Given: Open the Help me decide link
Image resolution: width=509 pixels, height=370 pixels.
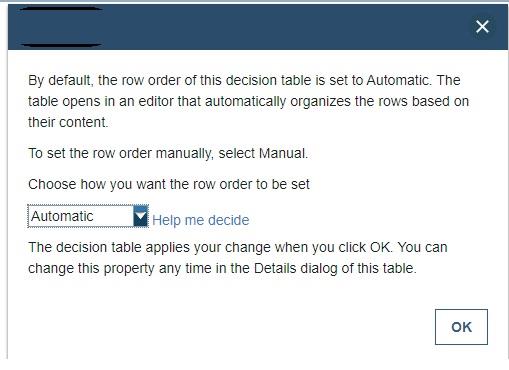Looking at the screenshot, I should (201, 220).
